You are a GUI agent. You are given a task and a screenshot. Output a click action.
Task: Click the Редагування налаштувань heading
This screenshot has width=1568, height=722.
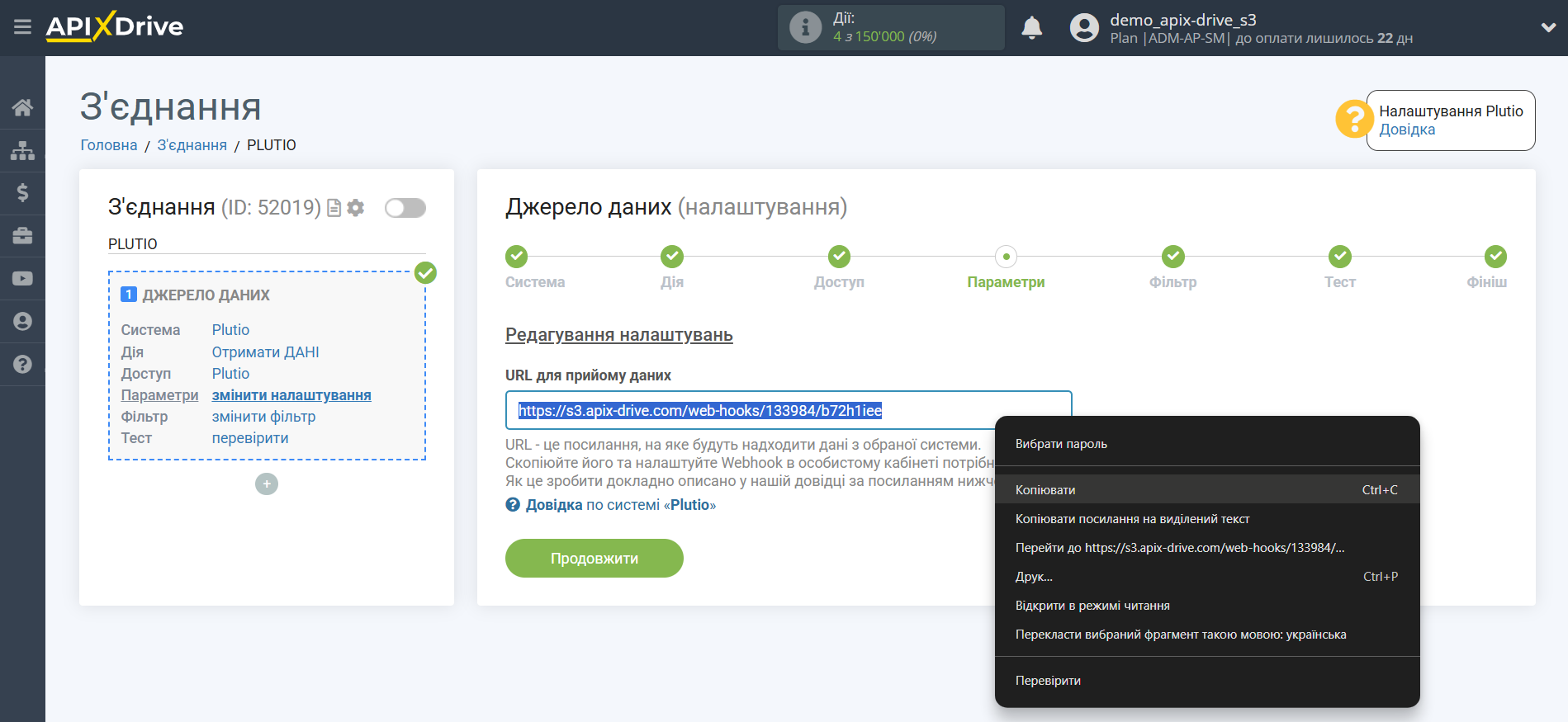pyautogui.click(x=619, y=335)
